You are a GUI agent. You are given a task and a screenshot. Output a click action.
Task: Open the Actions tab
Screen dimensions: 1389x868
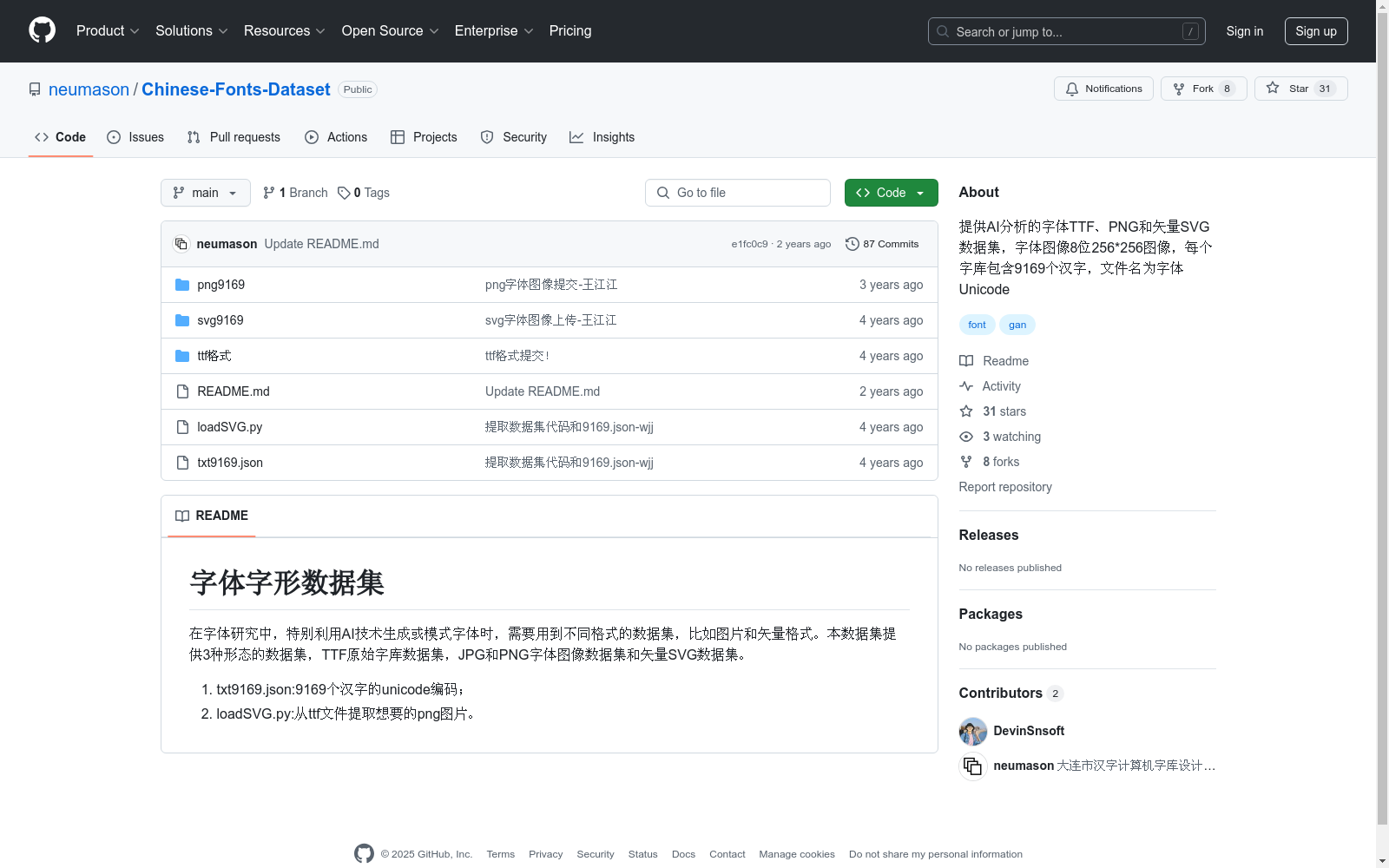click(x=336, y=137)
